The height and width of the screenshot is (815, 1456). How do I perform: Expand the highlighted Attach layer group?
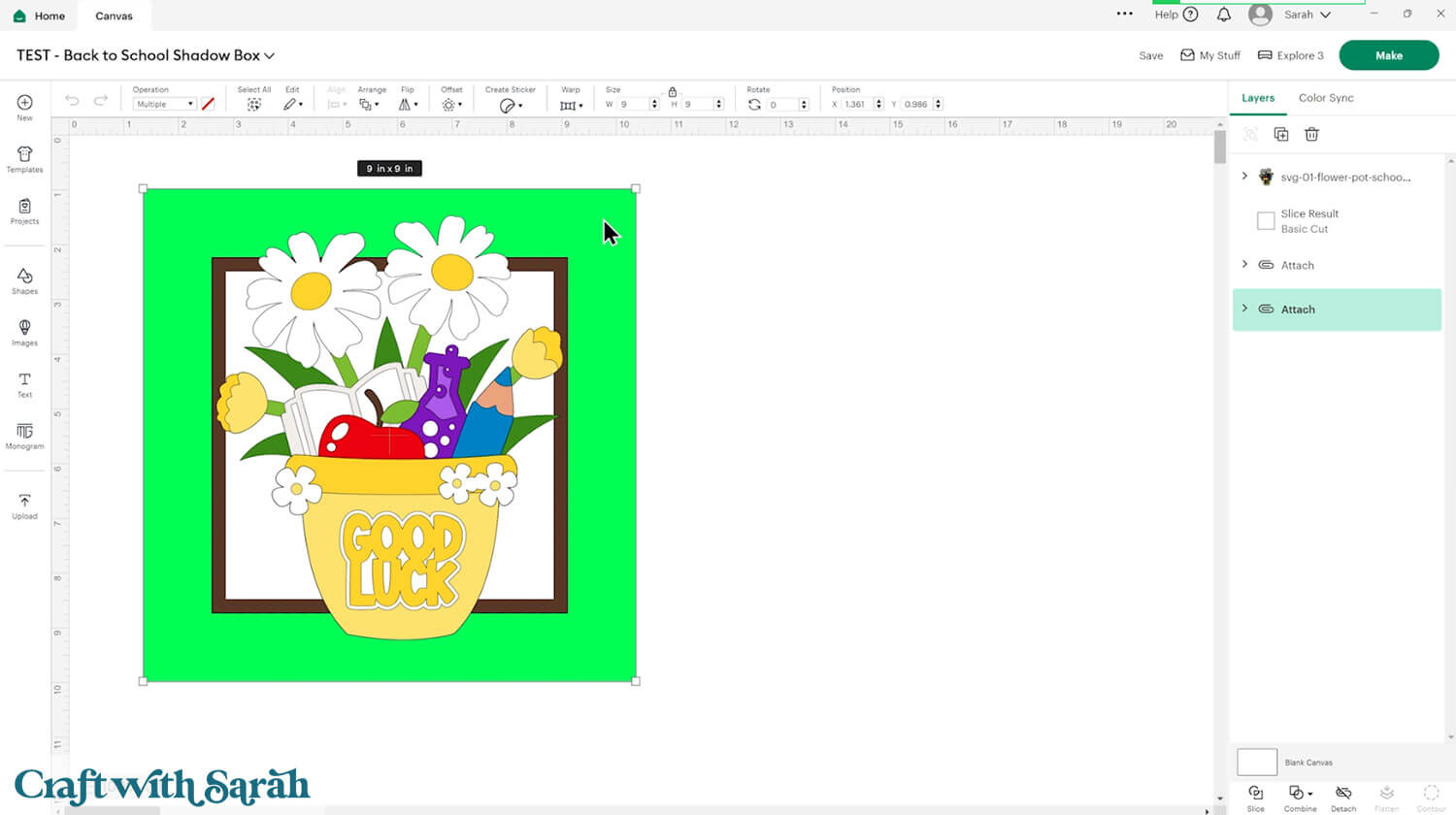(1244, 309)
